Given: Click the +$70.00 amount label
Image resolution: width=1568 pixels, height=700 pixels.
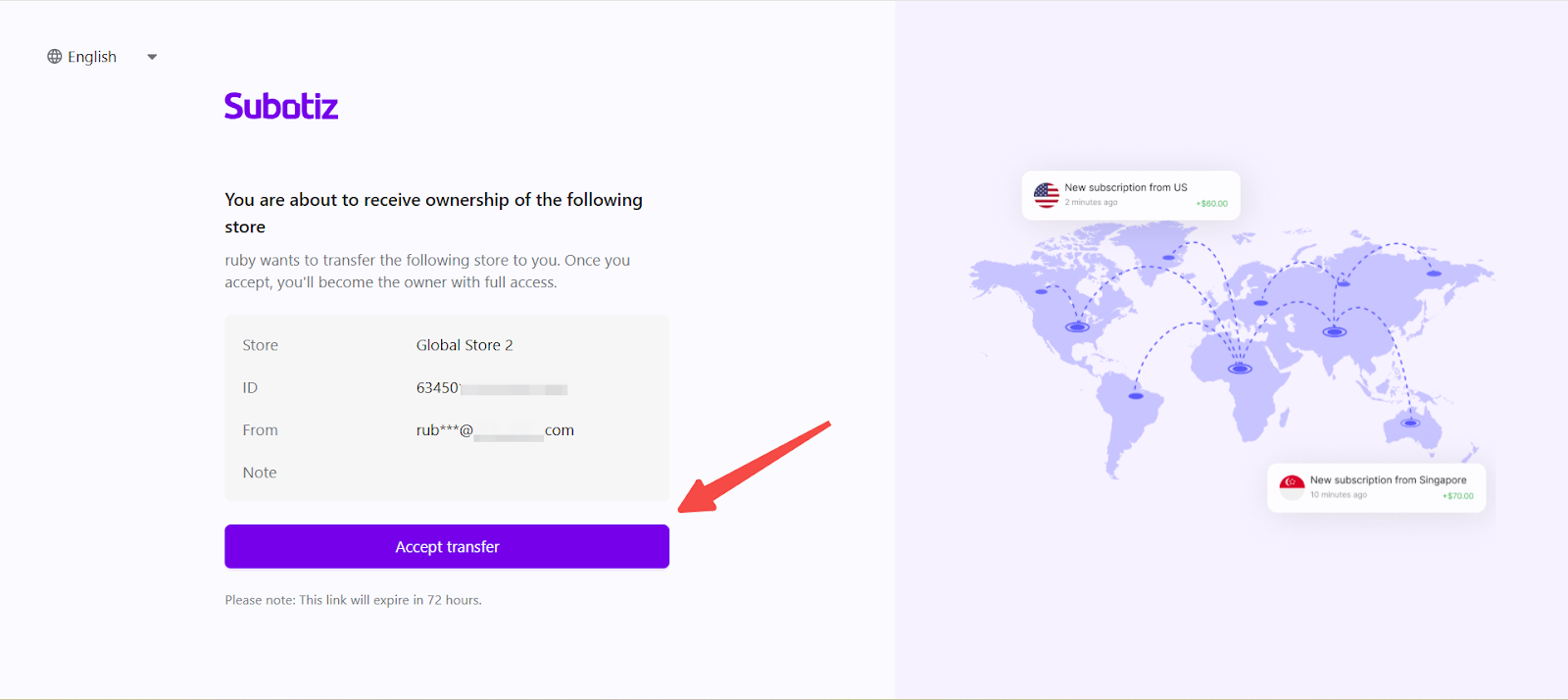Looking at the screenshot, I should pos(1457,496).
